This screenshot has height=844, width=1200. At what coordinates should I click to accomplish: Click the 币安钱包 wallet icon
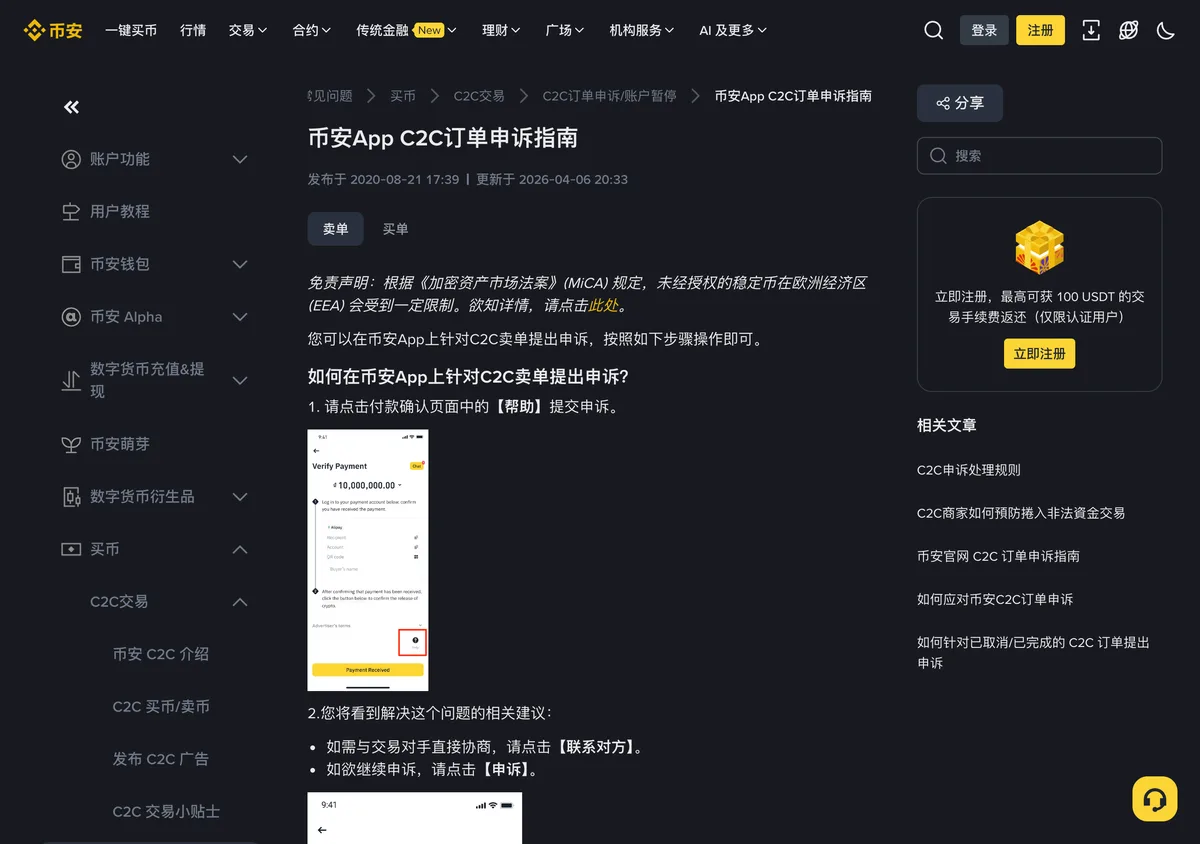click(71, 264)
